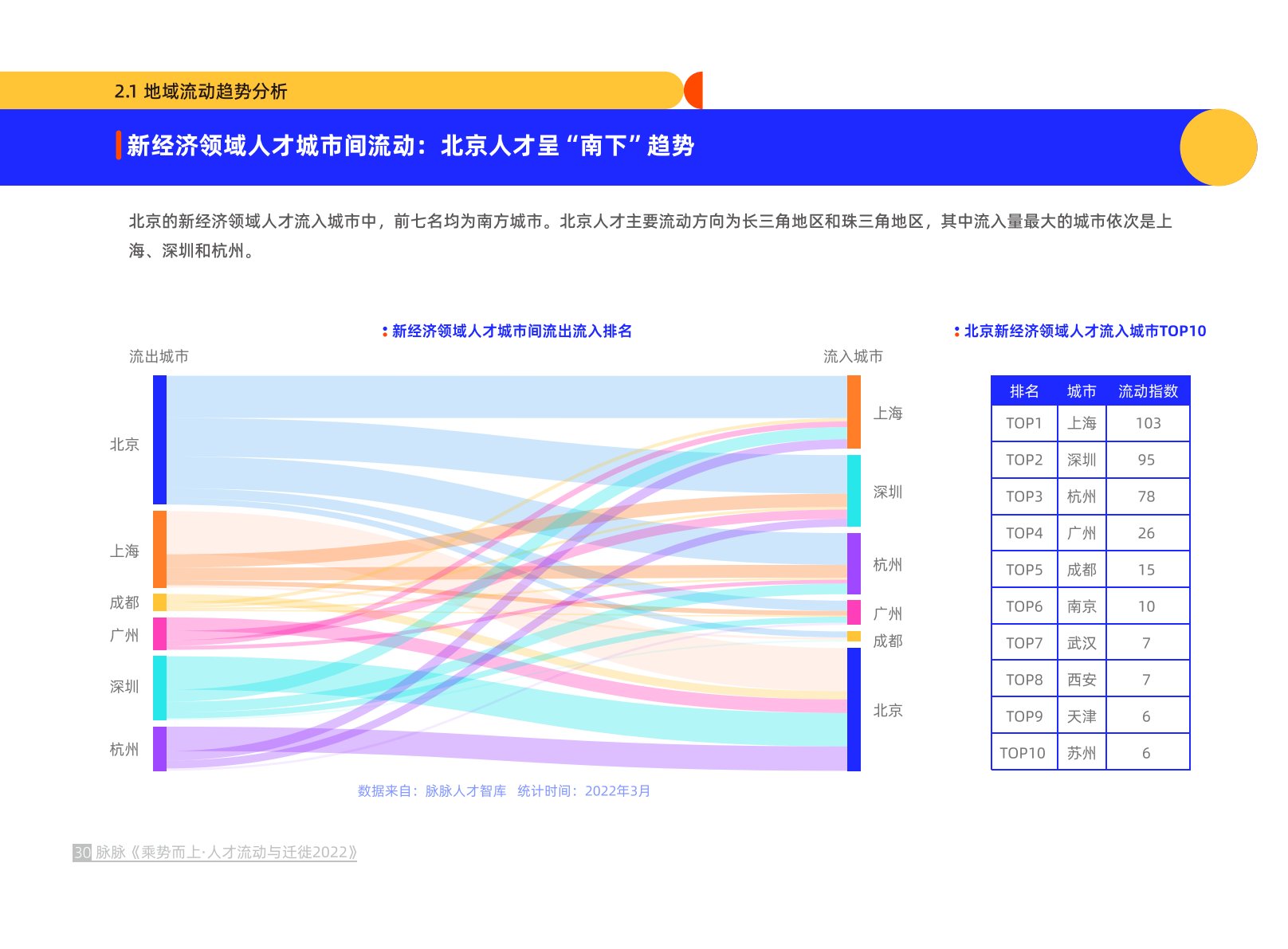Click the value 103 in the table
This screenshot has height=949, width=1288.
1148,423
